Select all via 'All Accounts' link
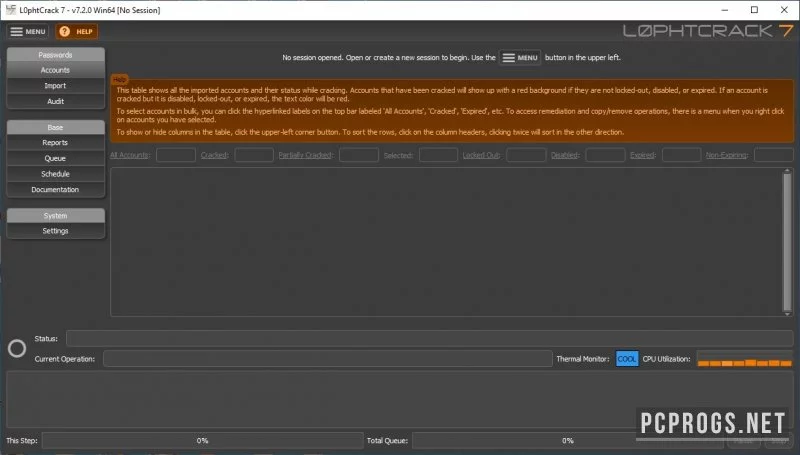 pyautogui.click(x=130, y=155)
